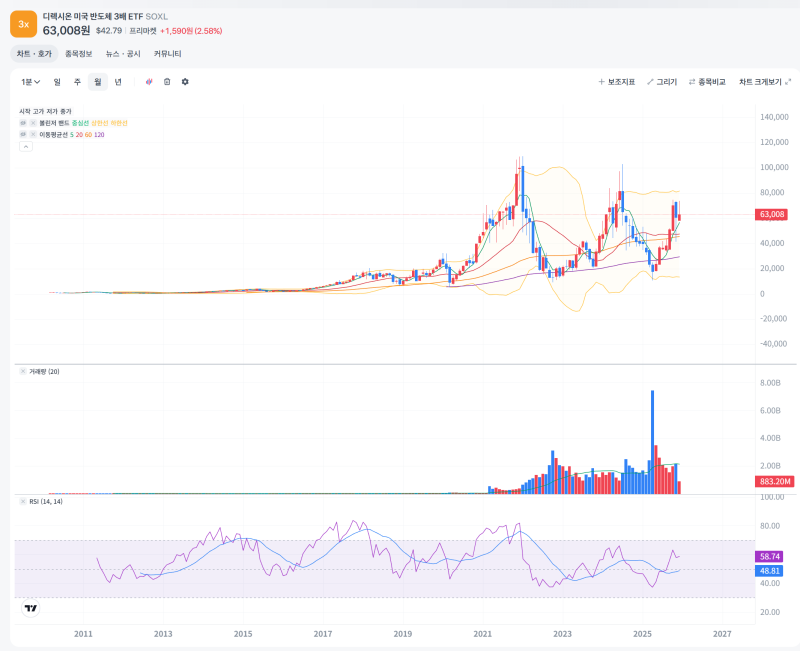800x651 pixels.
Task: Click the orange 3x ETF logo badge
Action: (23, 24)
